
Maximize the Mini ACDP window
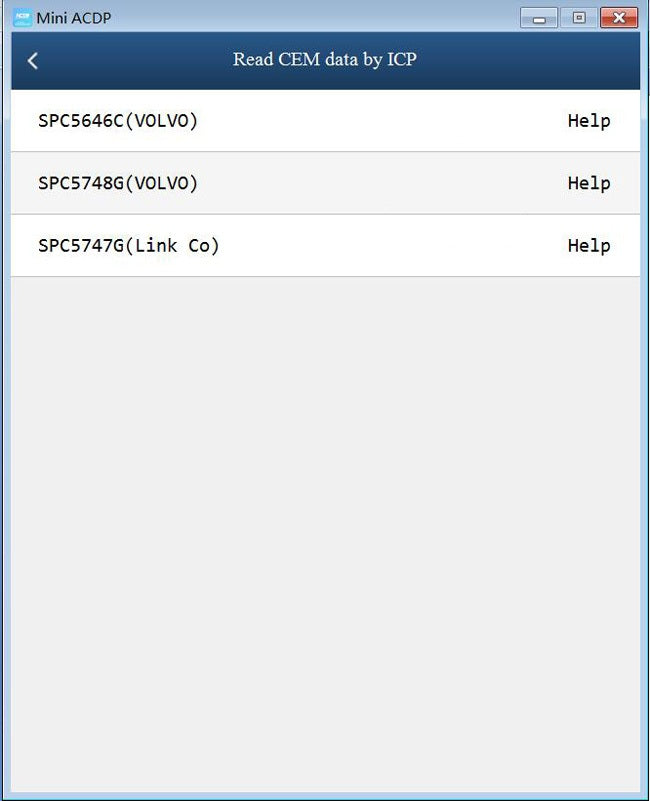tap(579, 18)
